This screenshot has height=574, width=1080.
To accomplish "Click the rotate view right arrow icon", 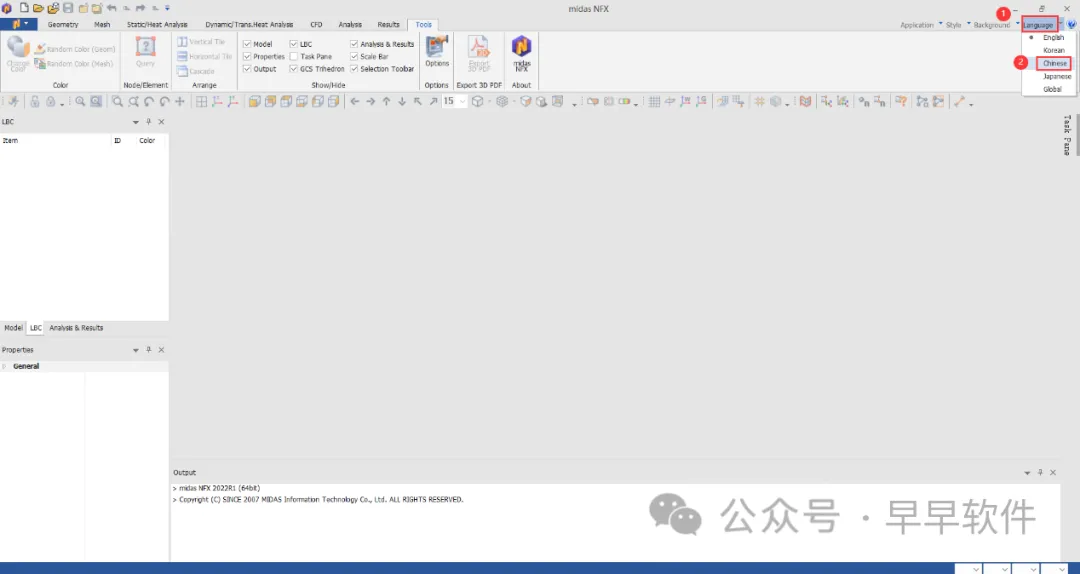I will [x=371, y=101].
